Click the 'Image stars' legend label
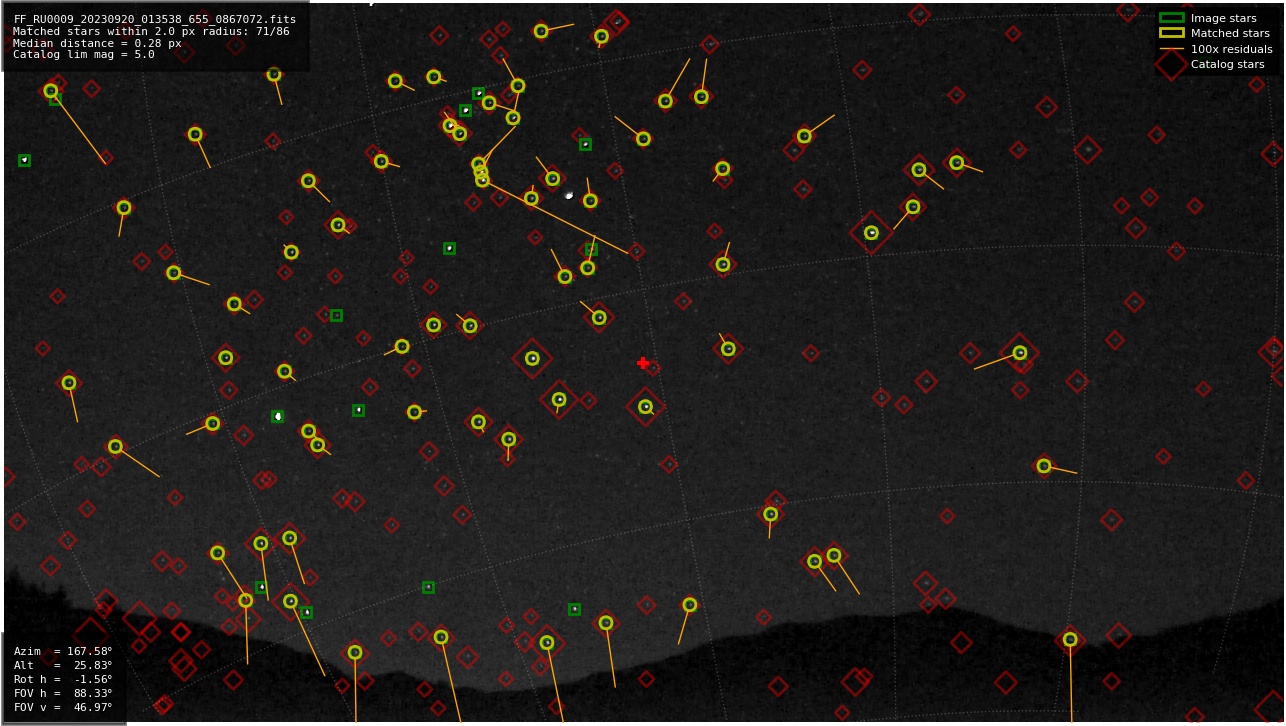Image resolution: width=1286 pixels, height=726 pixels. click(1223, 18)
